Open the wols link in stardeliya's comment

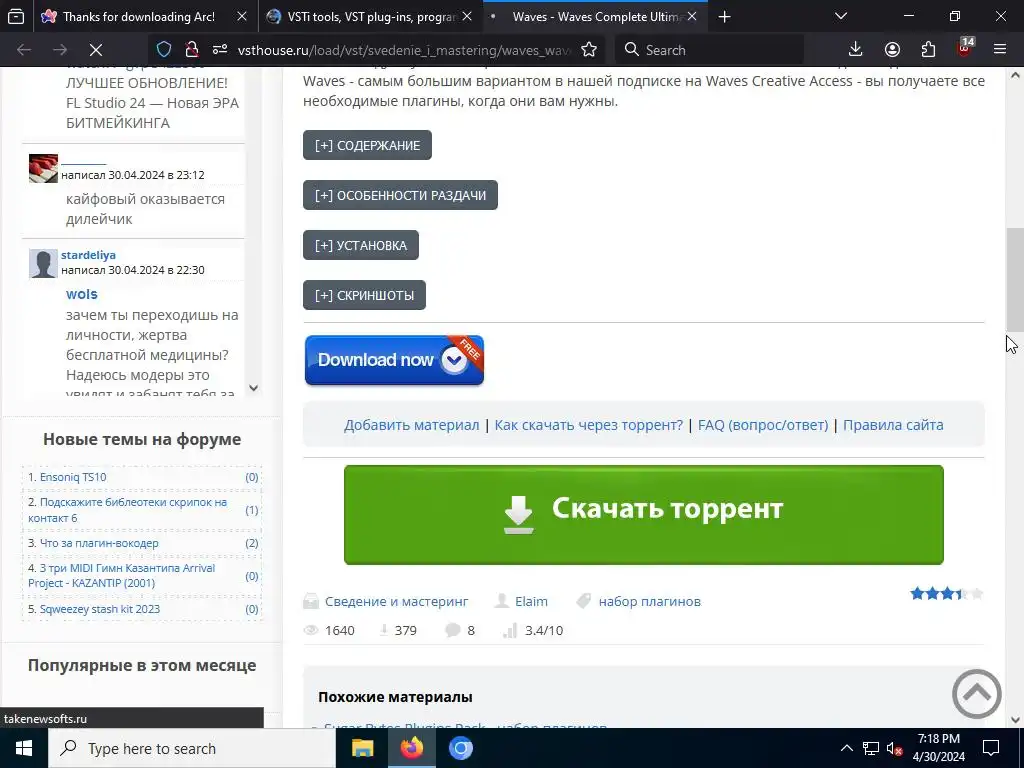click(x=82, y=295)
